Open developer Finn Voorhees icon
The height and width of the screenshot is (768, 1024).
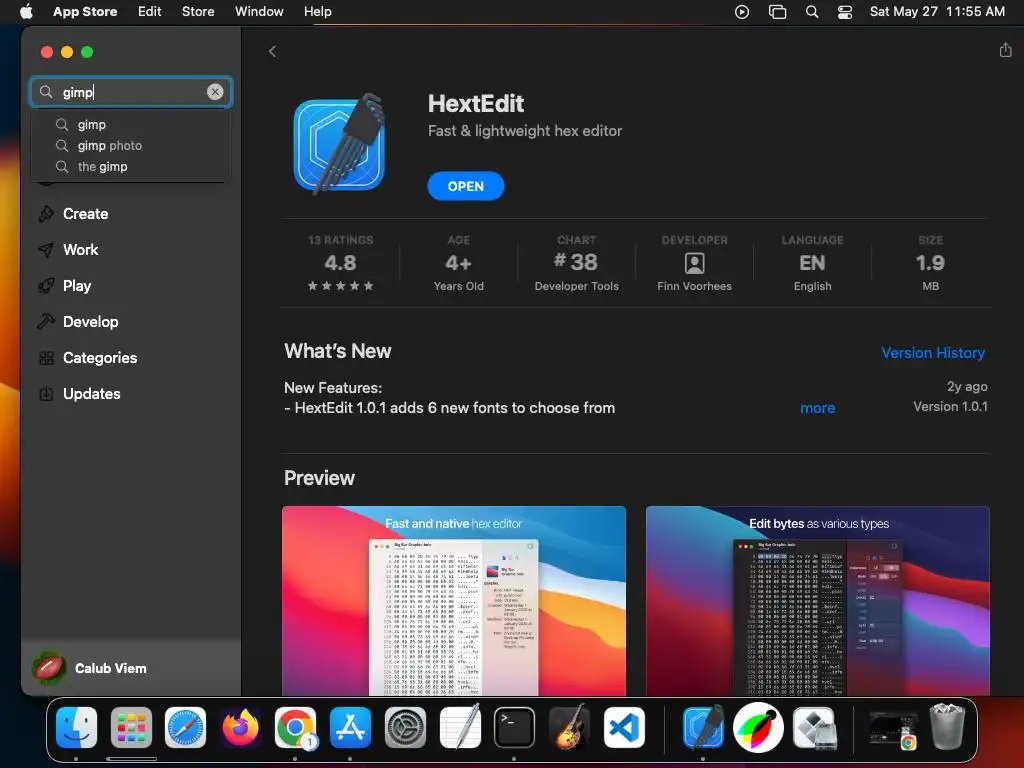(x=694, y=263)
